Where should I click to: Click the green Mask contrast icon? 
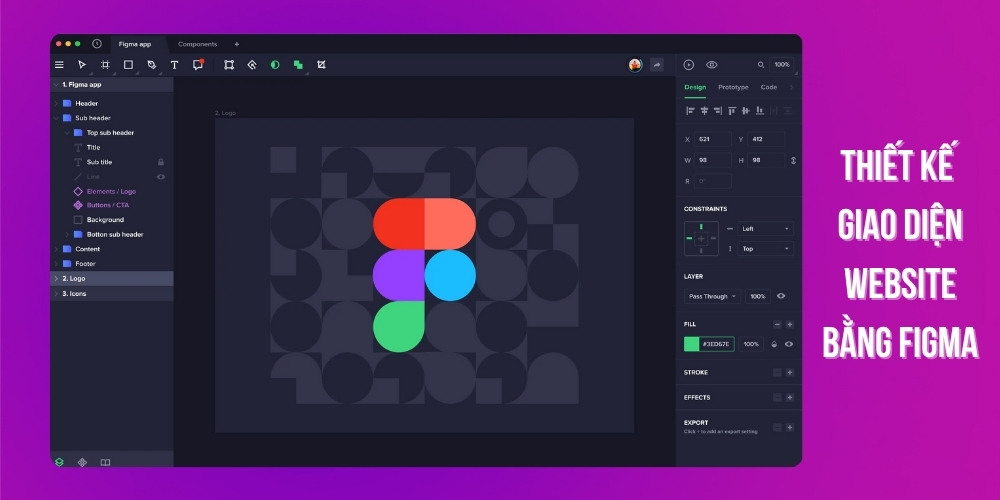(x=275, y=64)
